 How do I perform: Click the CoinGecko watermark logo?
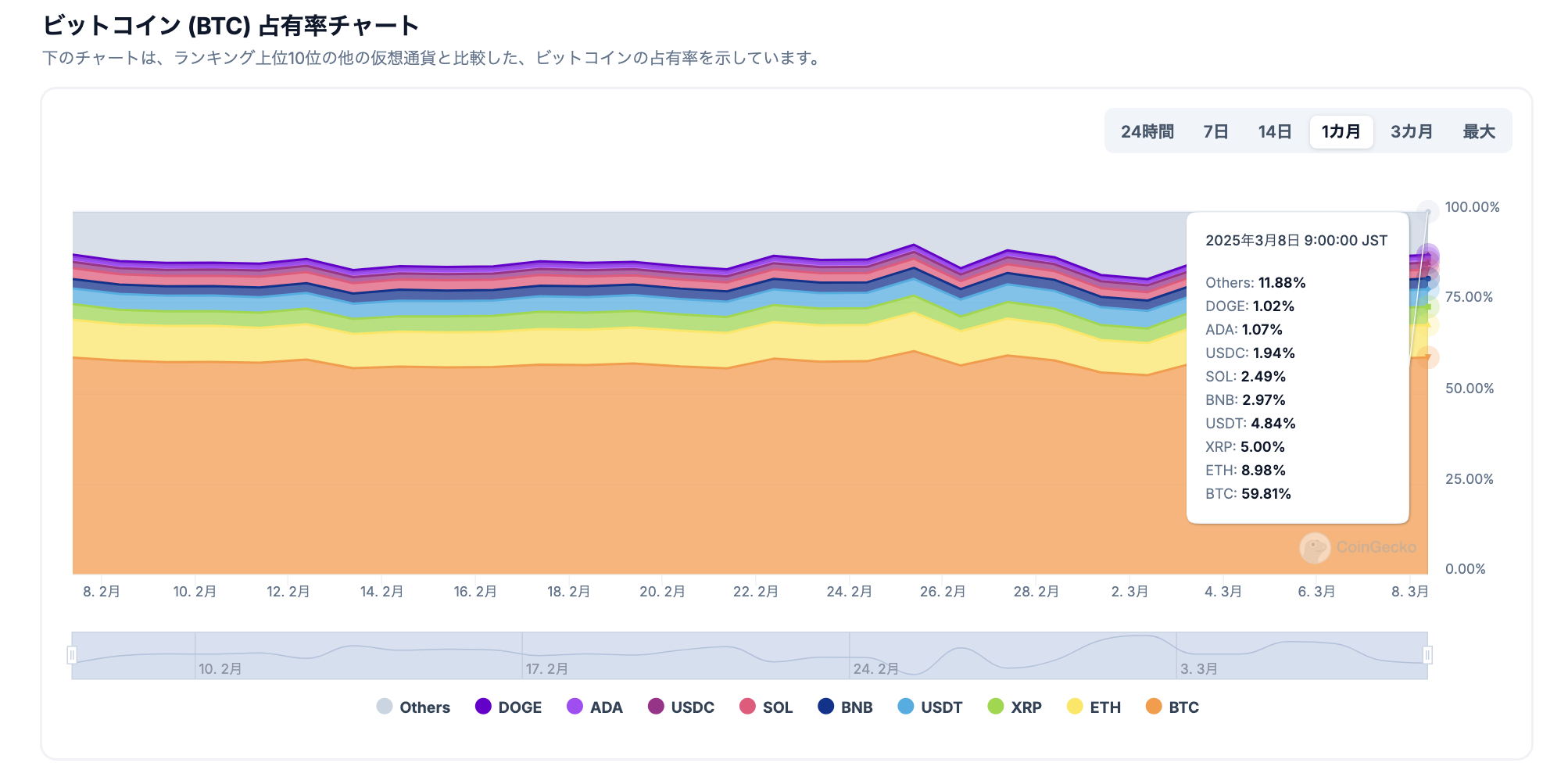coord(1358,547)
